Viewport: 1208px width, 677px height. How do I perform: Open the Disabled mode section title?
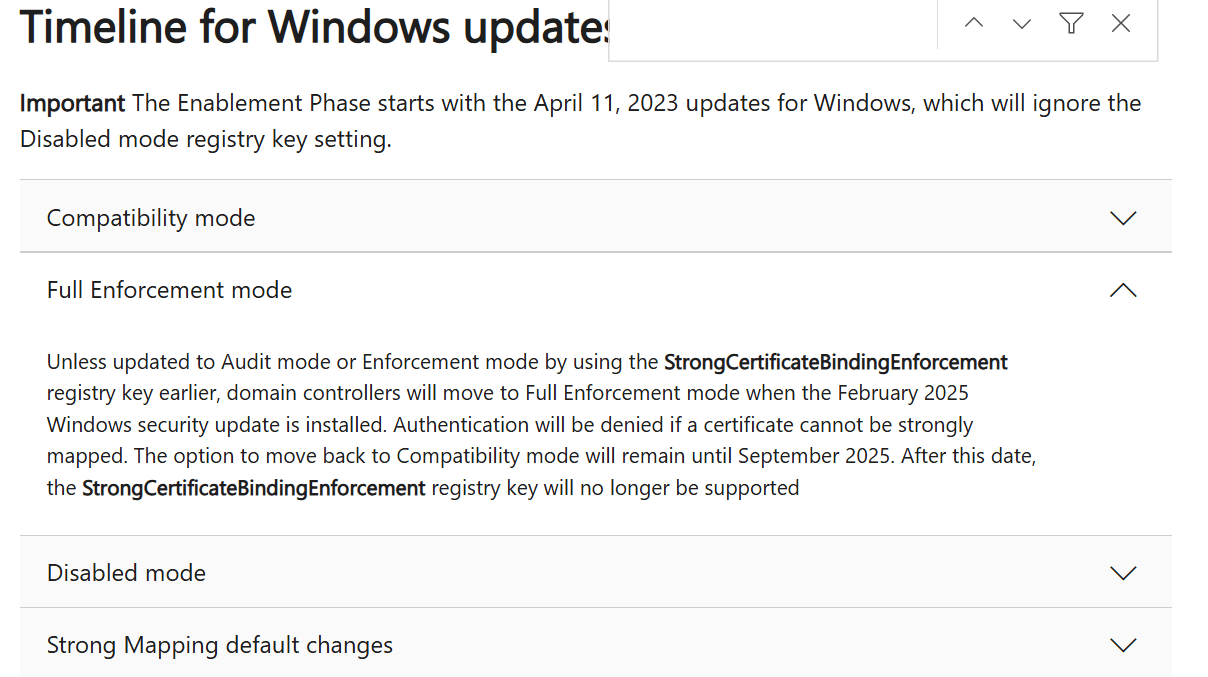coord(126,573)
